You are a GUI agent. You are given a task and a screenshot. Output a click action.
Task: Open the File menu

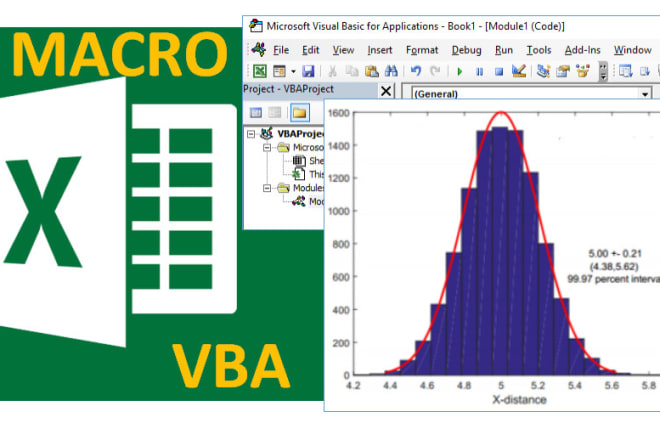[x=281, y=50]
